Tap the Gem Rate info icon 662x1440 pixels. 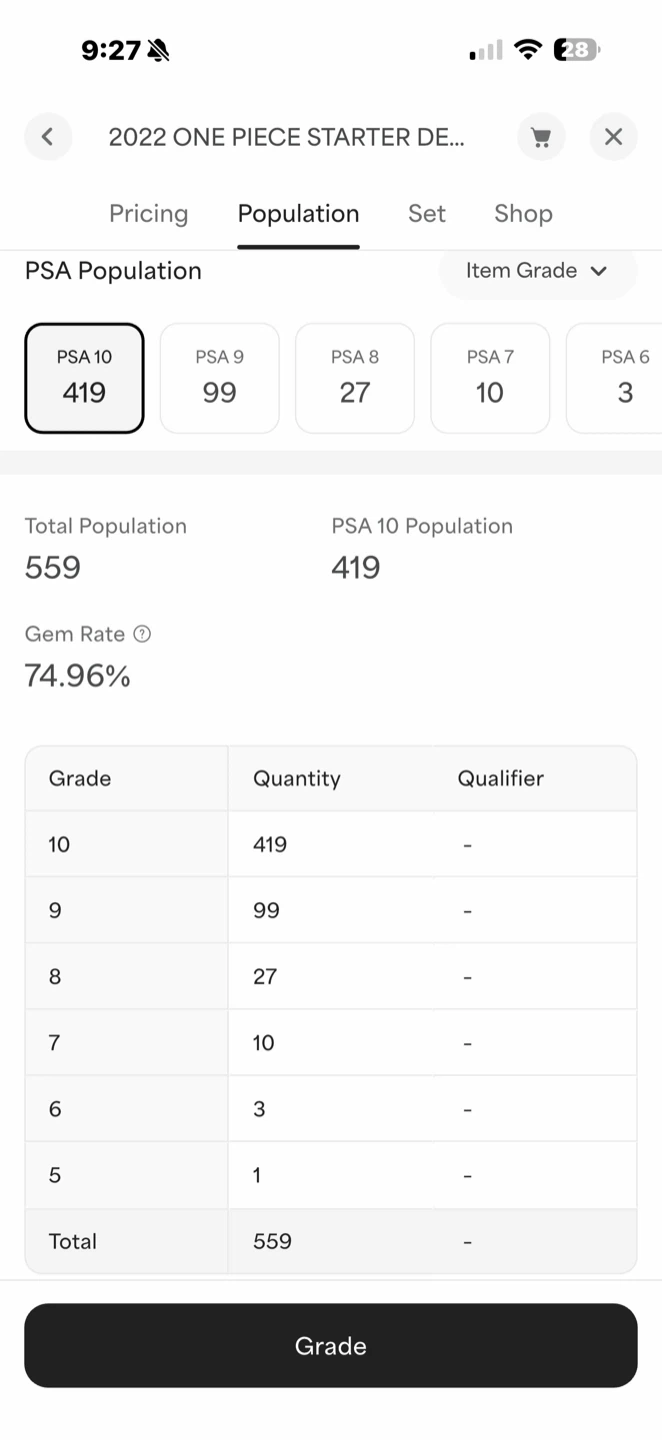[x=142, y=634]
